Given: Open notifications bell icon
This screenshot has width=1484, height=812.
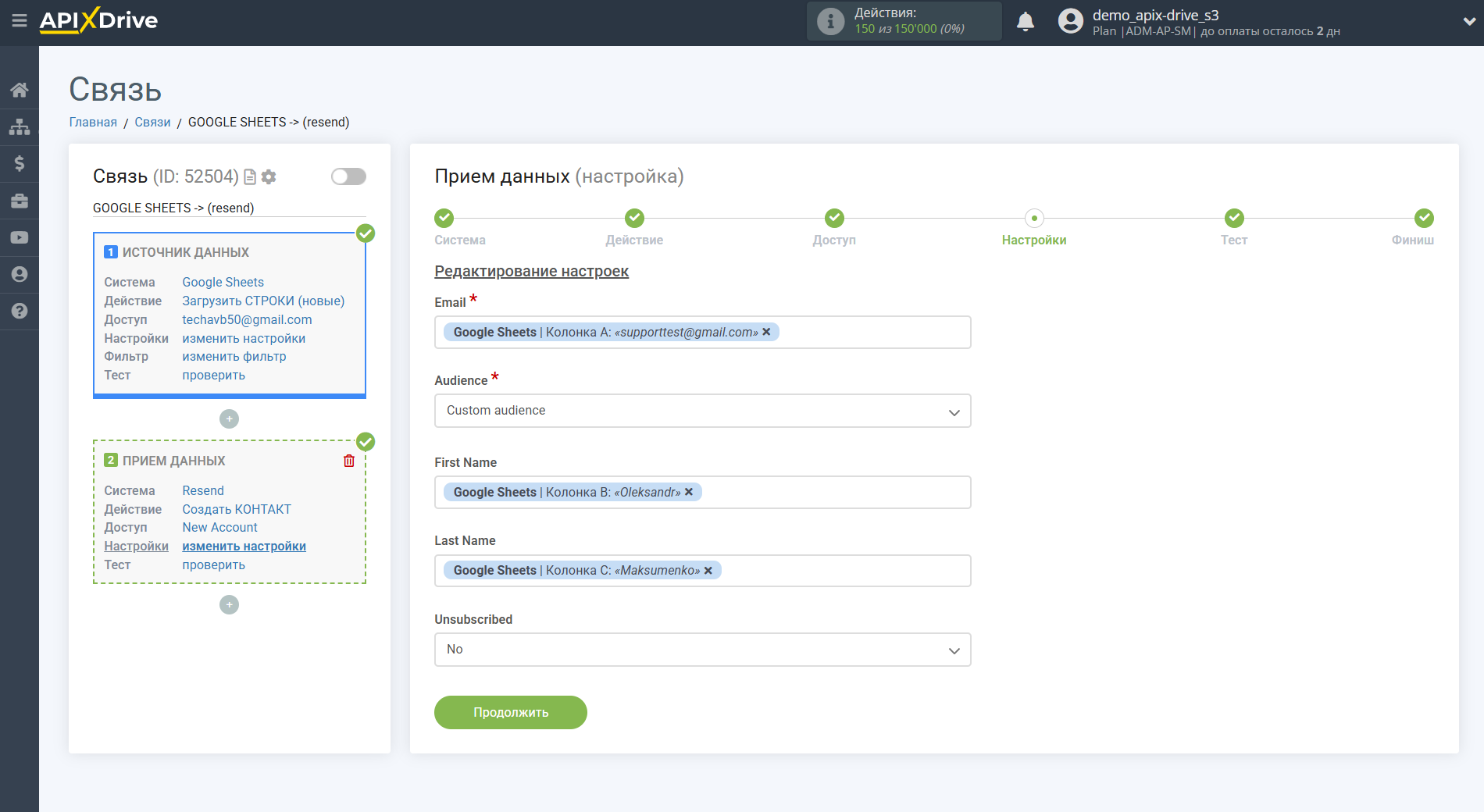Looking at the screenshot, I should pyautogui.click(x=1025, y=22).
